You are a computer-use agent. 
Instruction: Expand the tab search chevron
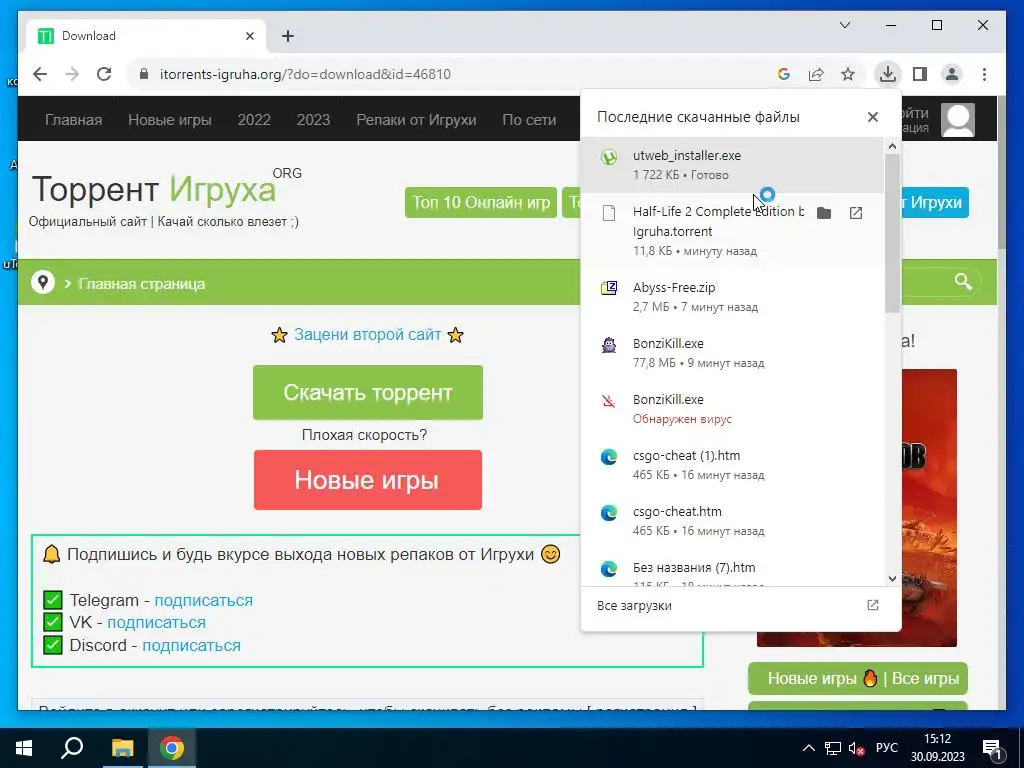844,25
